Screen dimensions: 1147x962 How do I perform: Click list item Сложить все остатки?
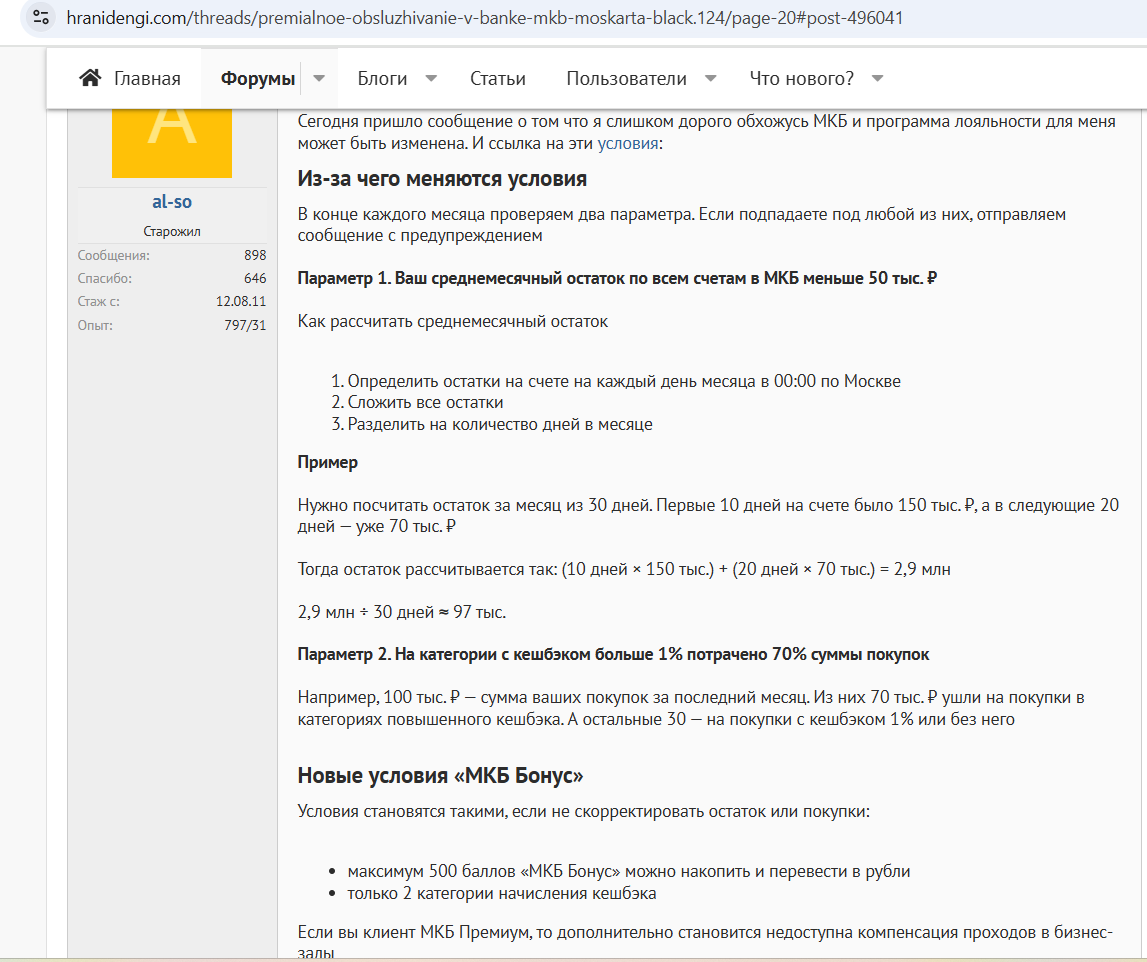coord(425,402)
